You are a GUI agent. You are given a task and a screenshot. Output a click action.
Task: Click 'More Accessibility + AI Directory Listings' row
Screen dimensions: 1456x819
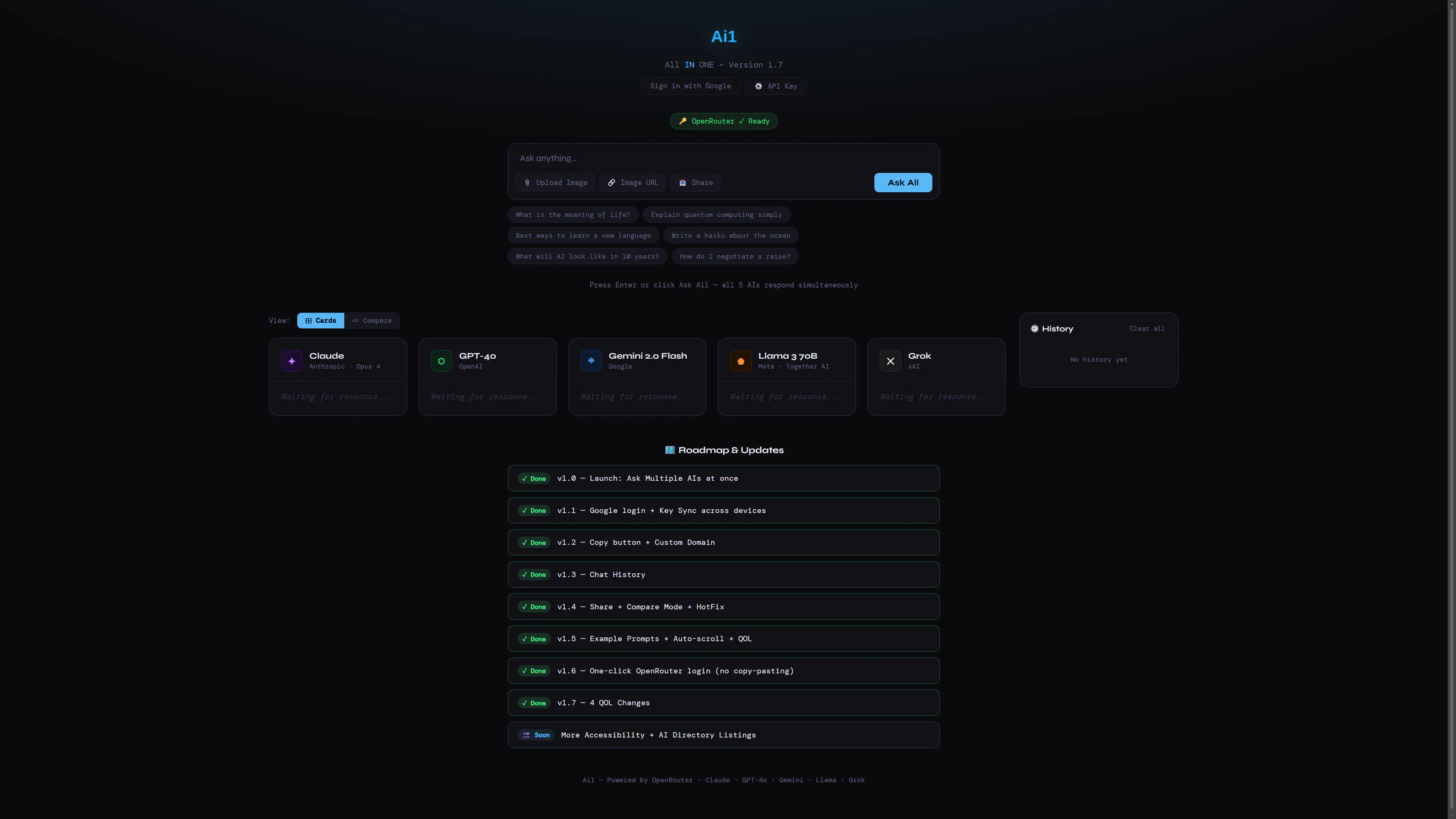(723, 735)
